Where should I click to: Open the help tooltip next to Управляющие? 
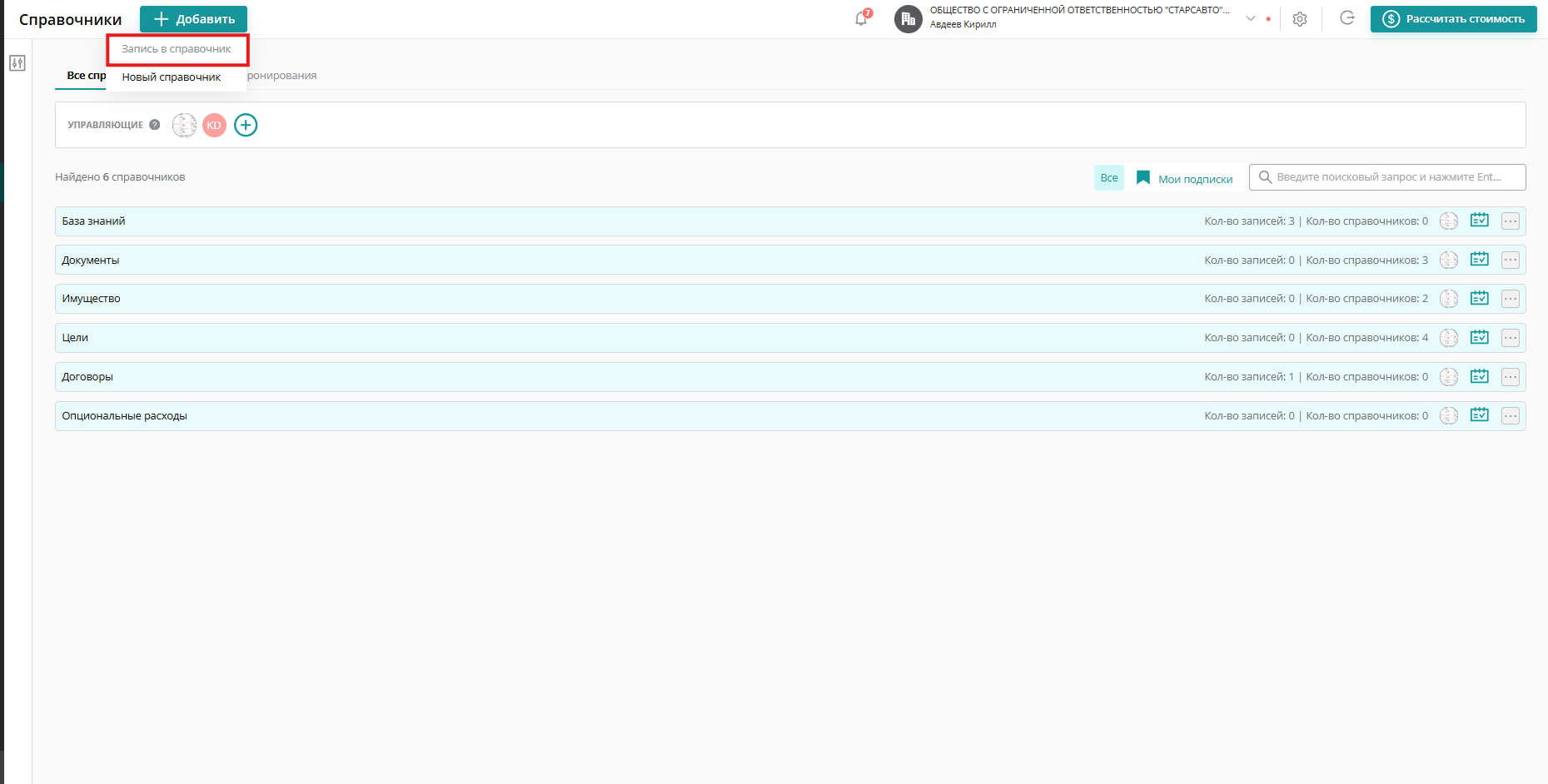coord(155,125)
